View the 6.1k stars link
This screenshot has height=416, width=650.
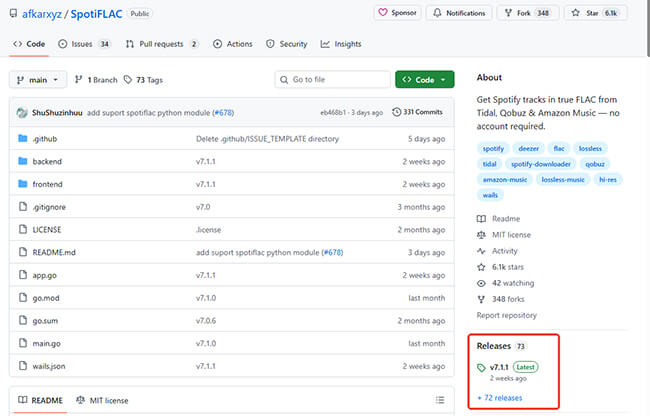coord(500,267)
